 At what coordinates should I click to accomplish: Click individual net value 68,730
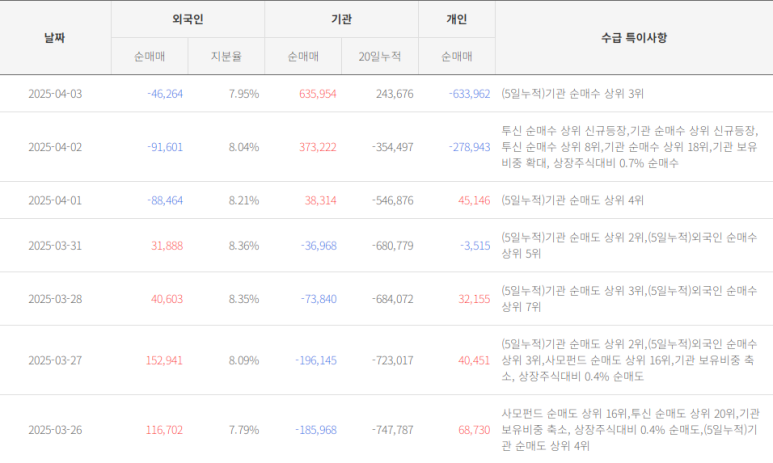474,430
